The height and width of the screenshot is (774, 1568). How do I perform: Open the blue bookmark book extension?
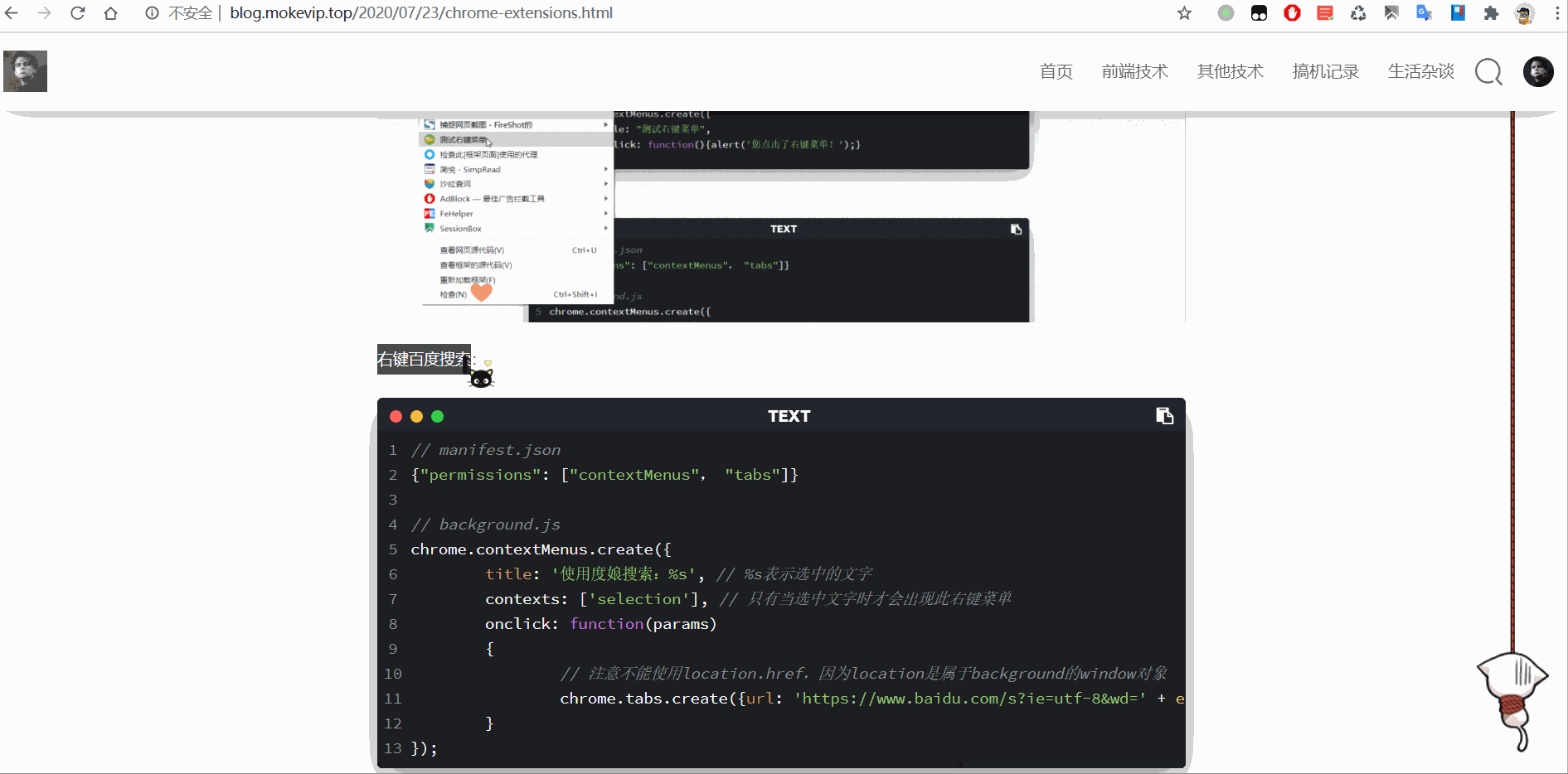pos(1458,13)
